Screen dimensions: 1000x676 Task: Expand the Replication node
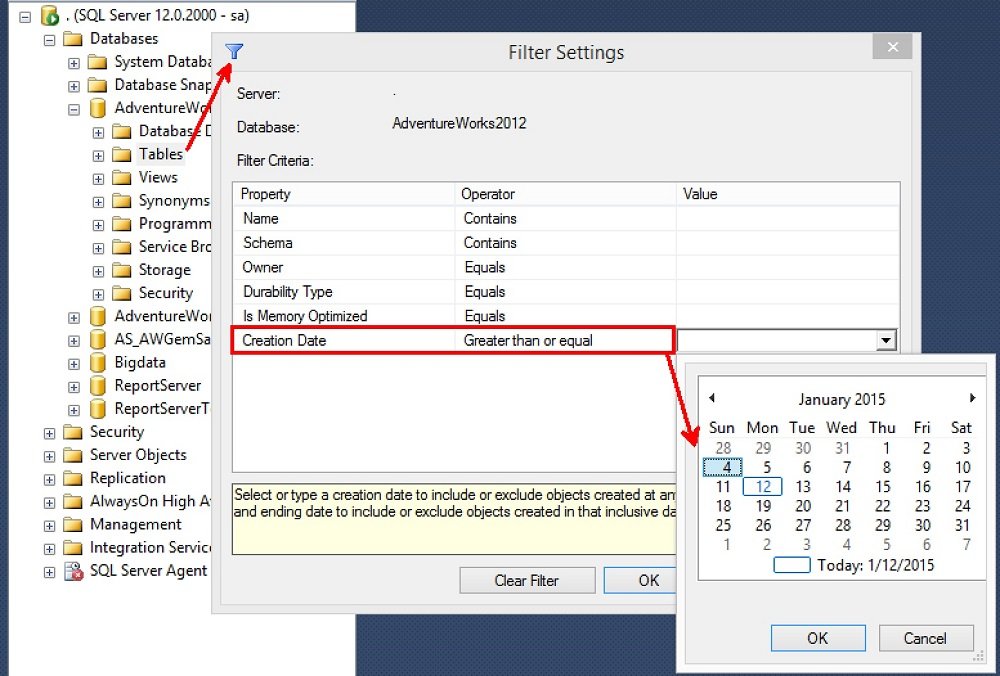(49, 480)
